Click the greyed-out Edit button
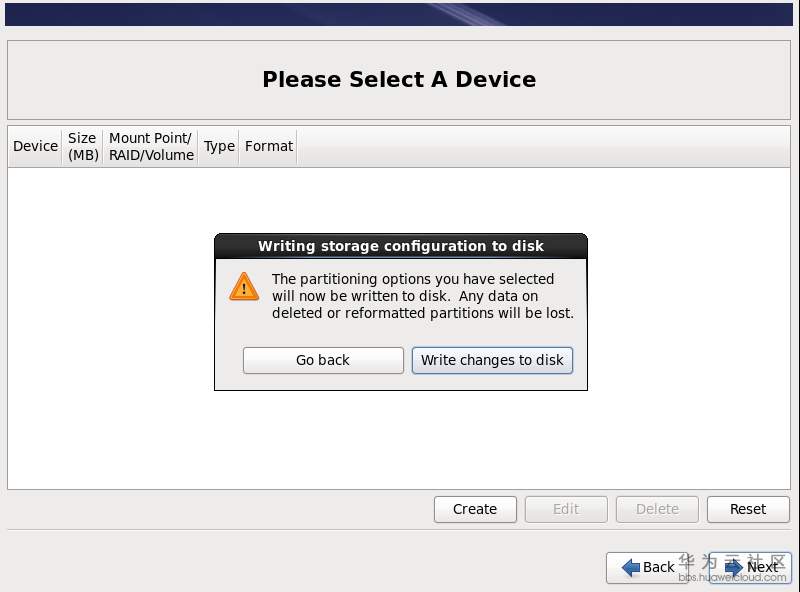 coord(566,509)
